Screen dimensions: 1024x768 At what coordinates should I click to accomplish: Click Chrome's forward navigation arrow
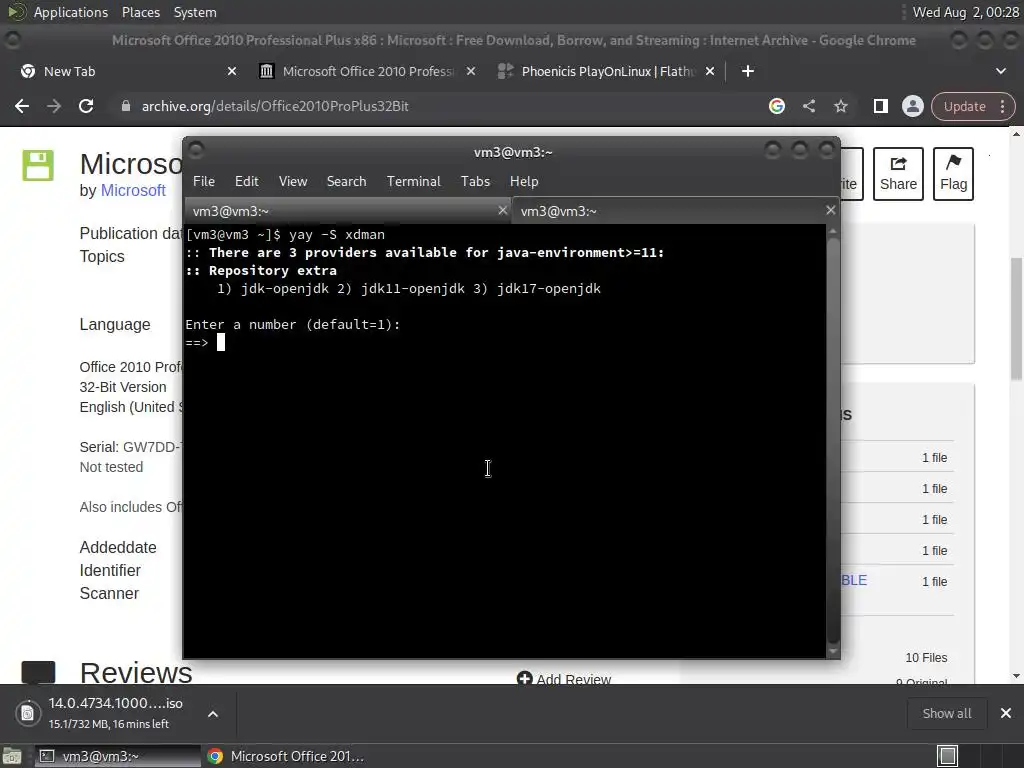pos(54,106)
